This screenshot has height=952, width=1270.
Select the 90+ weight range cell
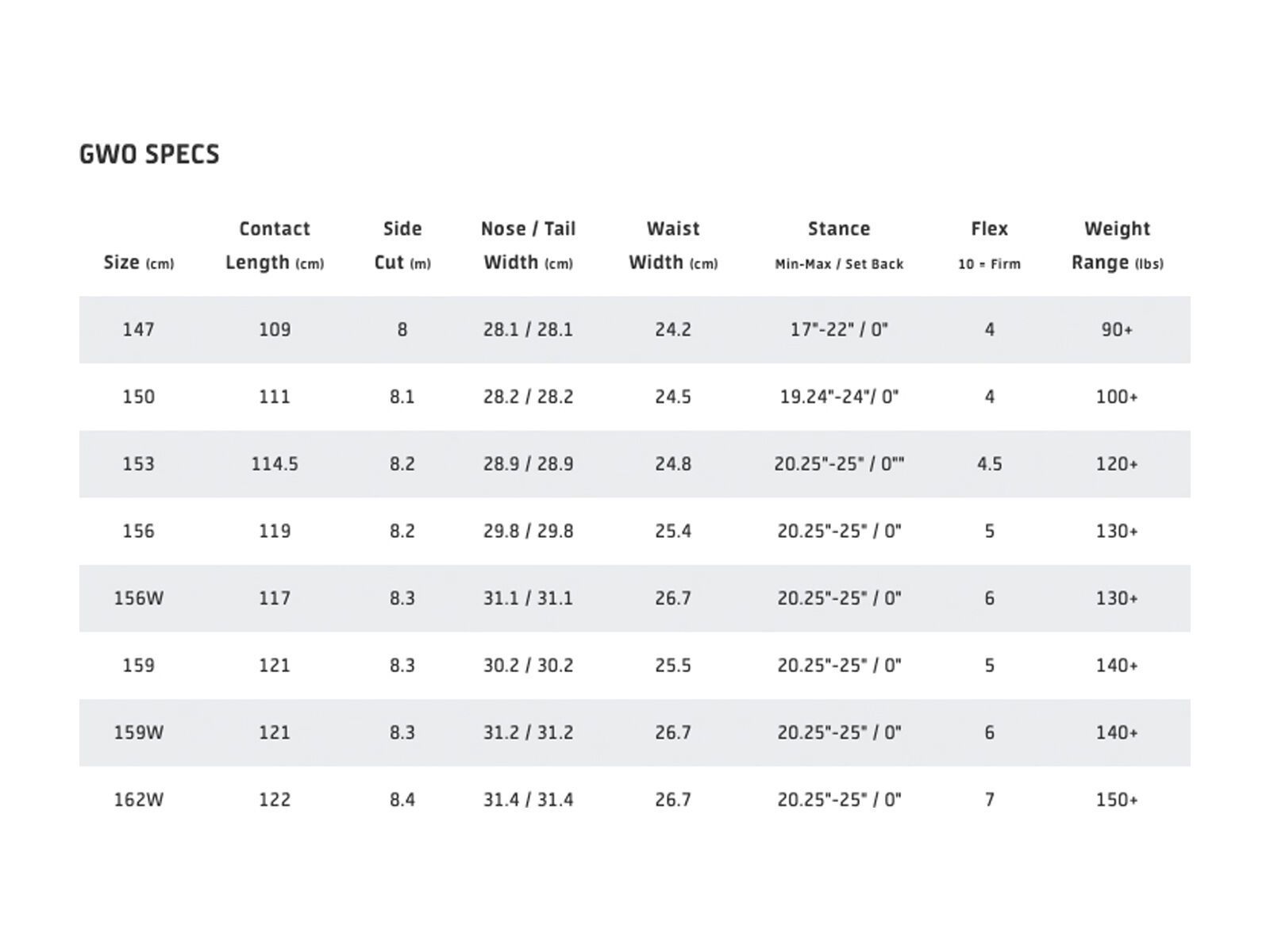pyautogui.click(x=1117, y=329)
